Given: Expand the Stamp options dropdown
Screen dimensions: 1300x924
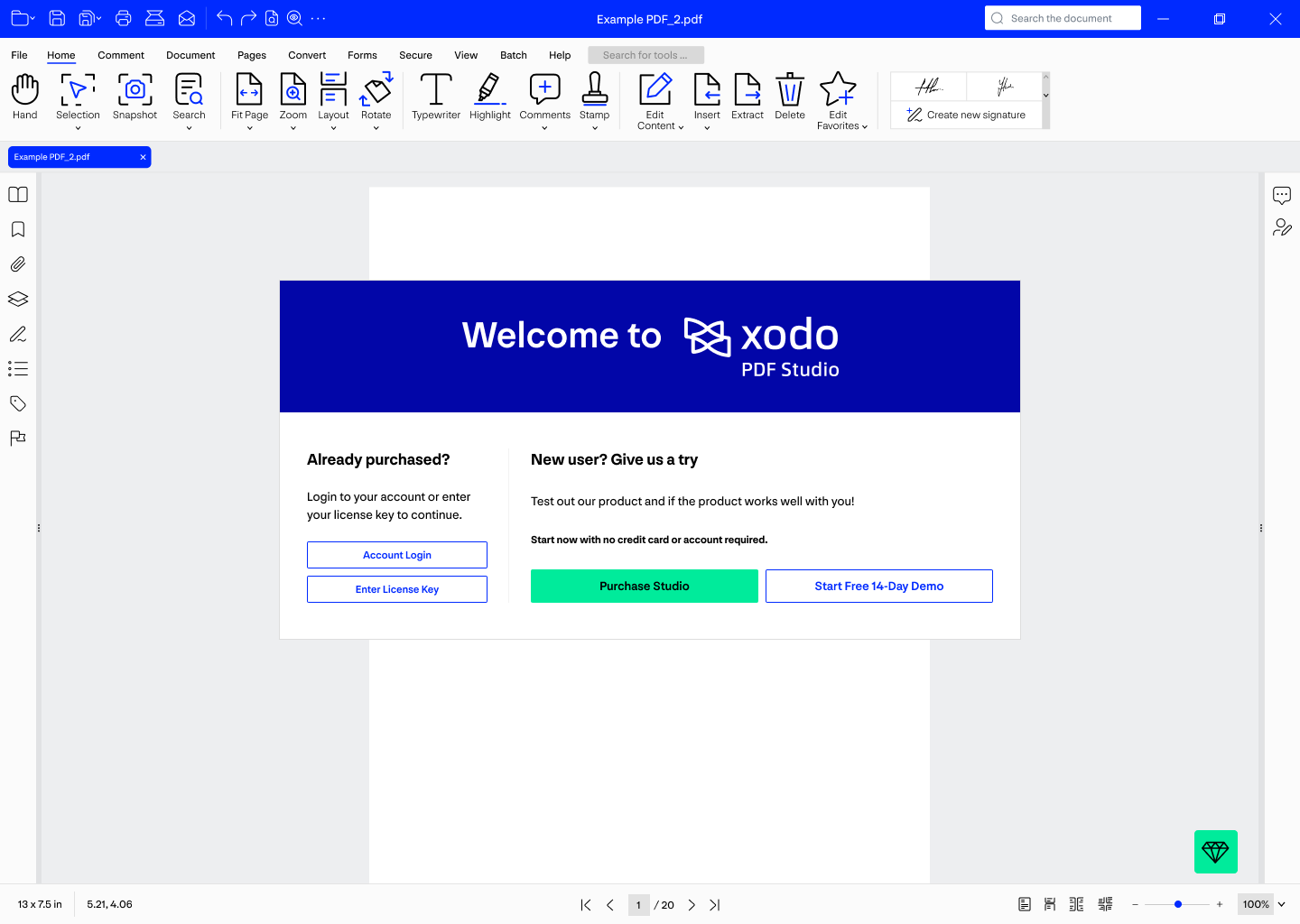Looking at the screenshot, I should 595,128.
